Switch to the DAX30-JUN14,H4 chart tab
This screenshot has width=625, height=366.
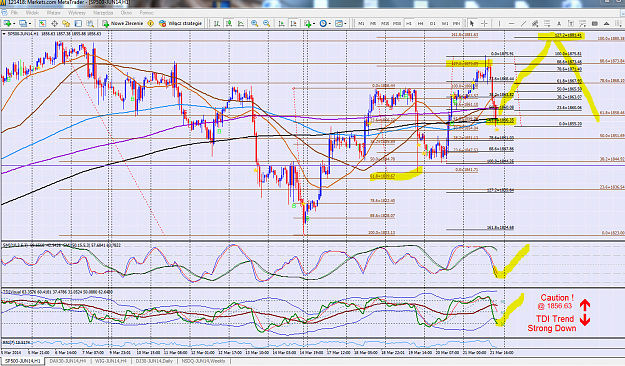point(67,361)
